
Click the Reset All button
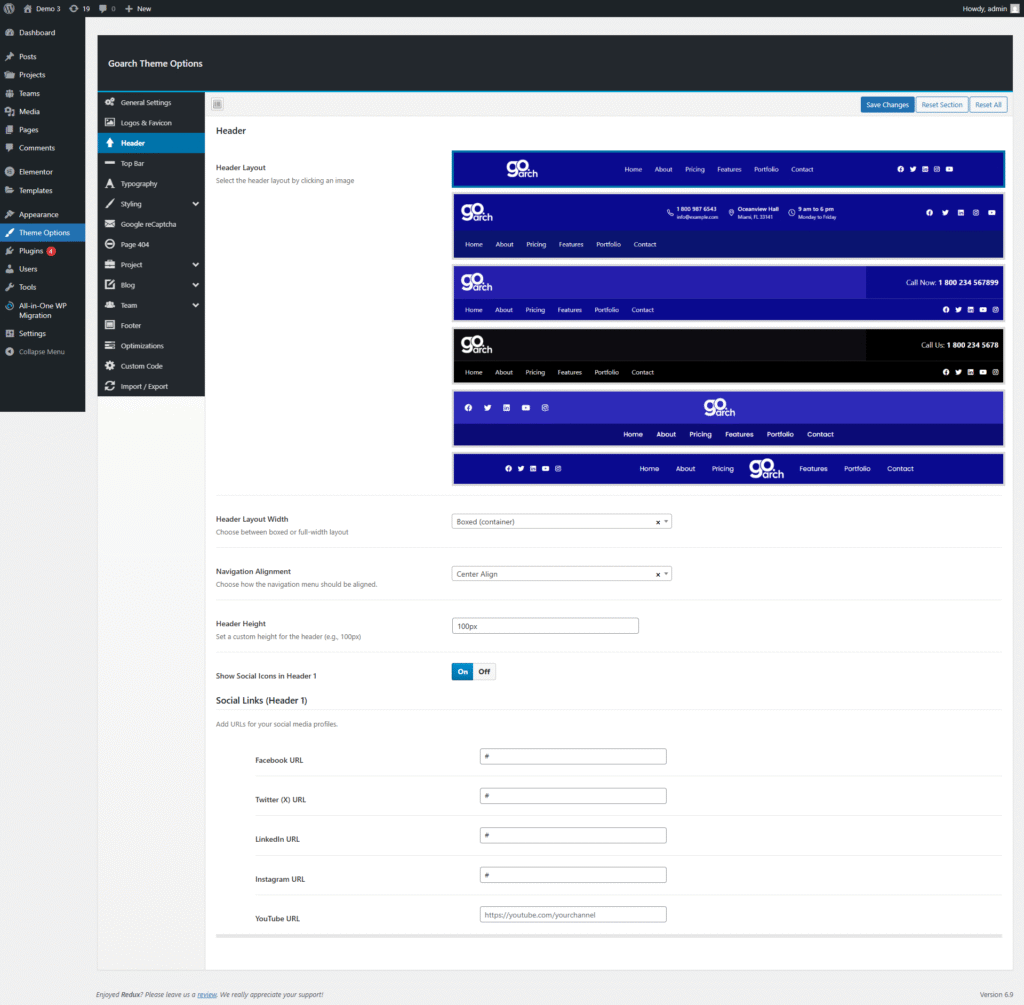point(988,104)
